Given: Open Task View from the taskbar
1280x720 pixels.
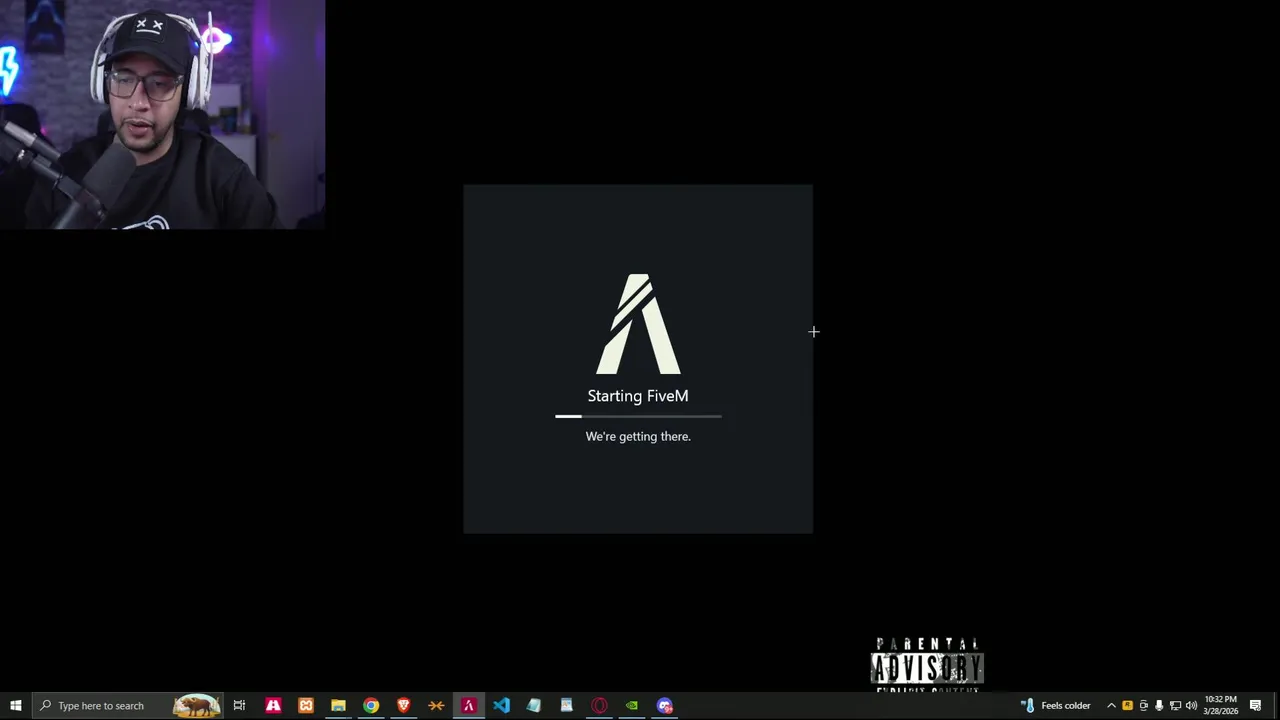Looking at the screenshot, I should pos(239,705).
